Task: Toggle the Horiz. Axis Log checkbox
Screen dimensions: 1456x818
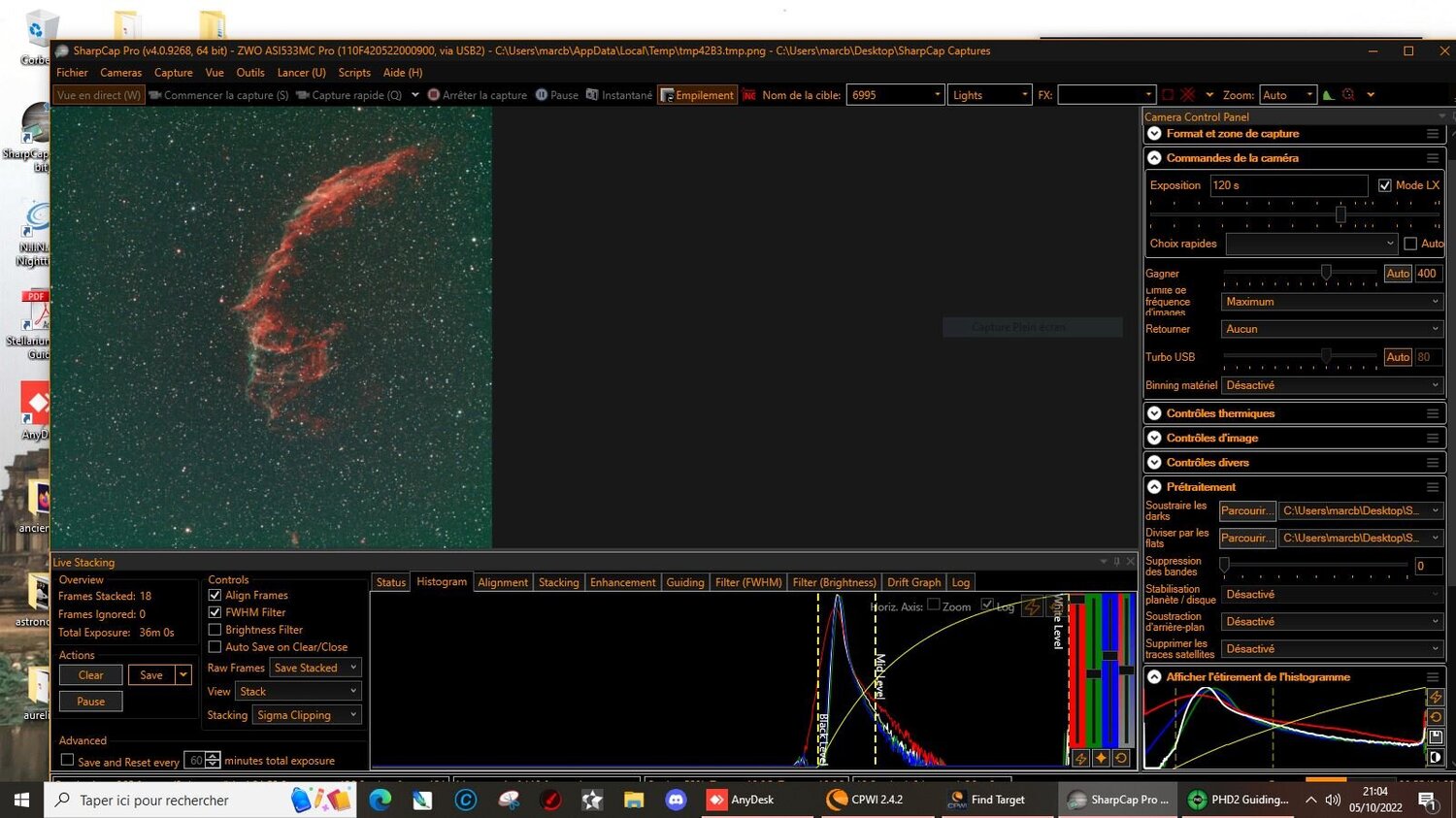Action: point(987,605)
